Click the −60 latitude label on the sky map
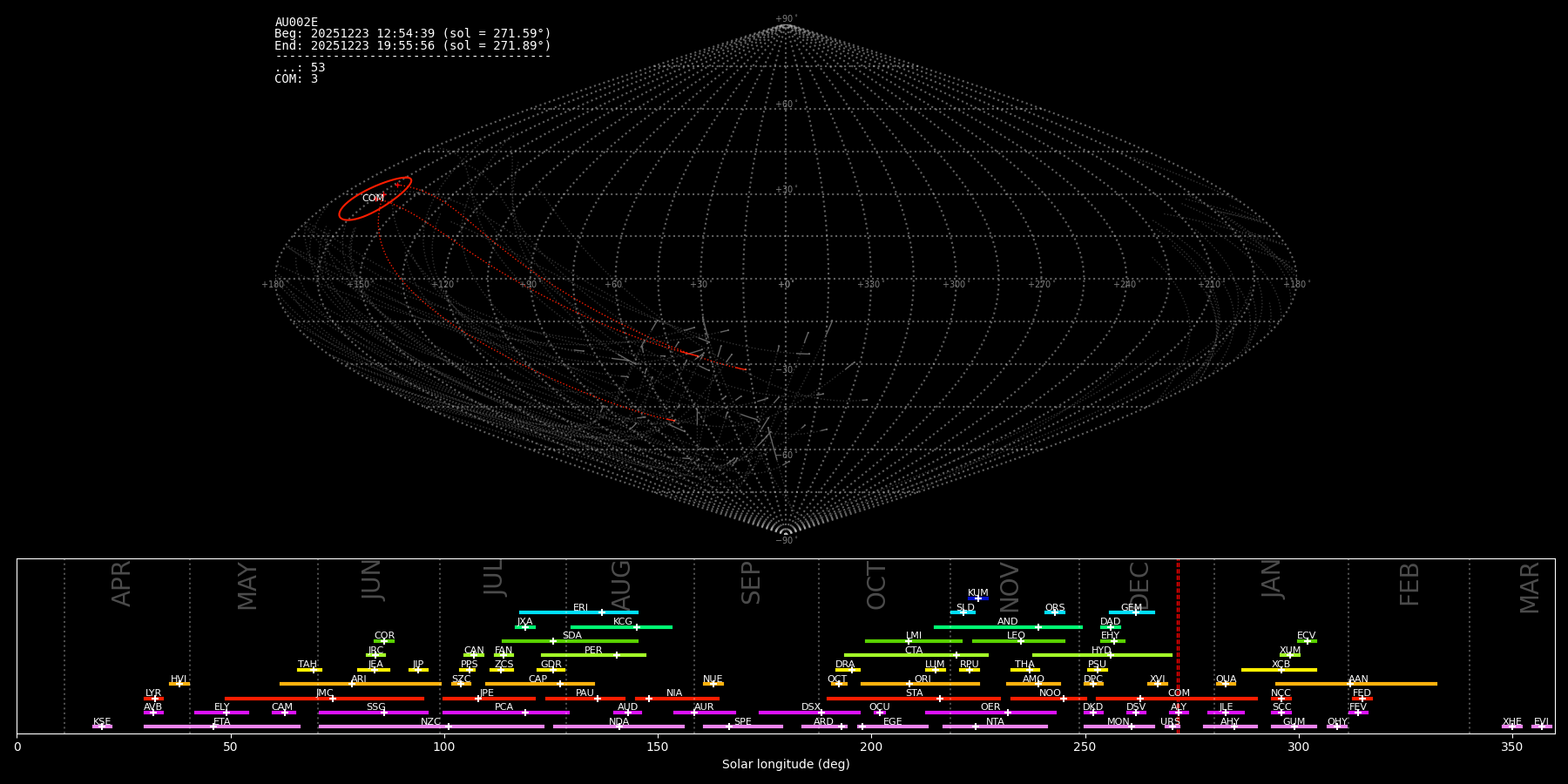This screenshot has height=784, width=1568. pyautogui.click(x=785, y=455)
